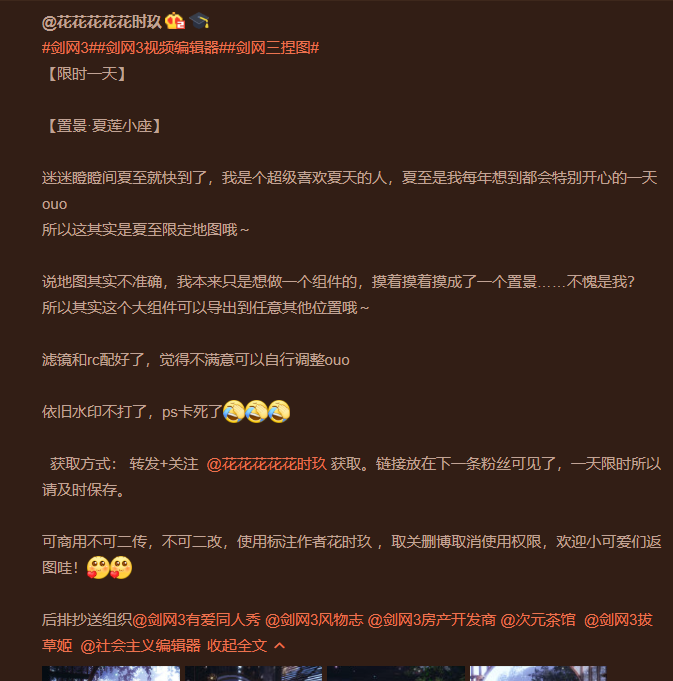Open the #剑网3# hashtag topic
Screen dimensions: 673x681
pyautogui.click(x=69, y=48)
